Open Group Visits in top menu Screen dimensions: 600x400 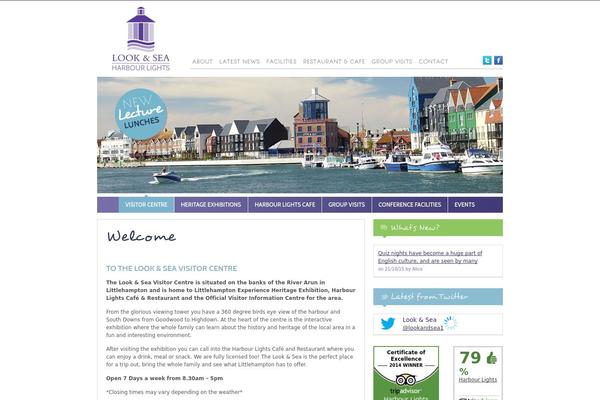tap(391, 61)
